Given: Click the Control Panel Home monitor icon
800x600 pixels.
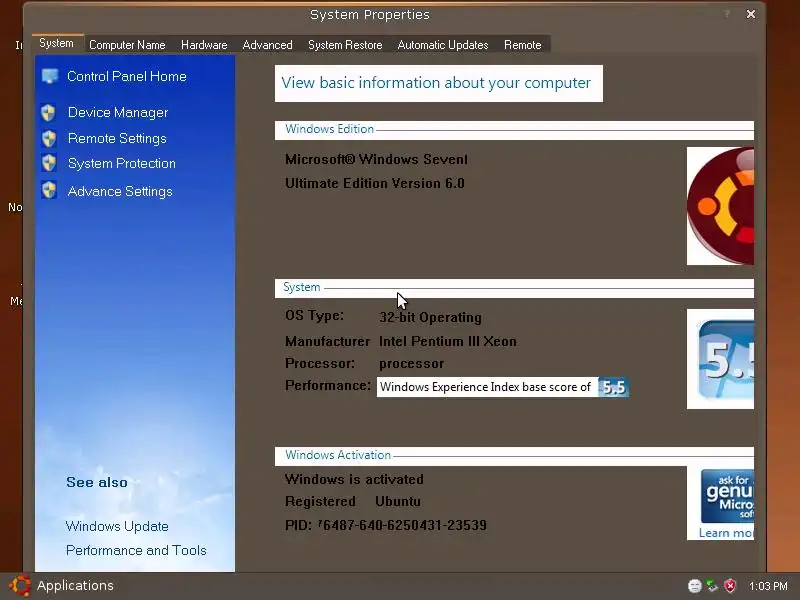Looking at the screenshot, I should (x=49, y=76).
